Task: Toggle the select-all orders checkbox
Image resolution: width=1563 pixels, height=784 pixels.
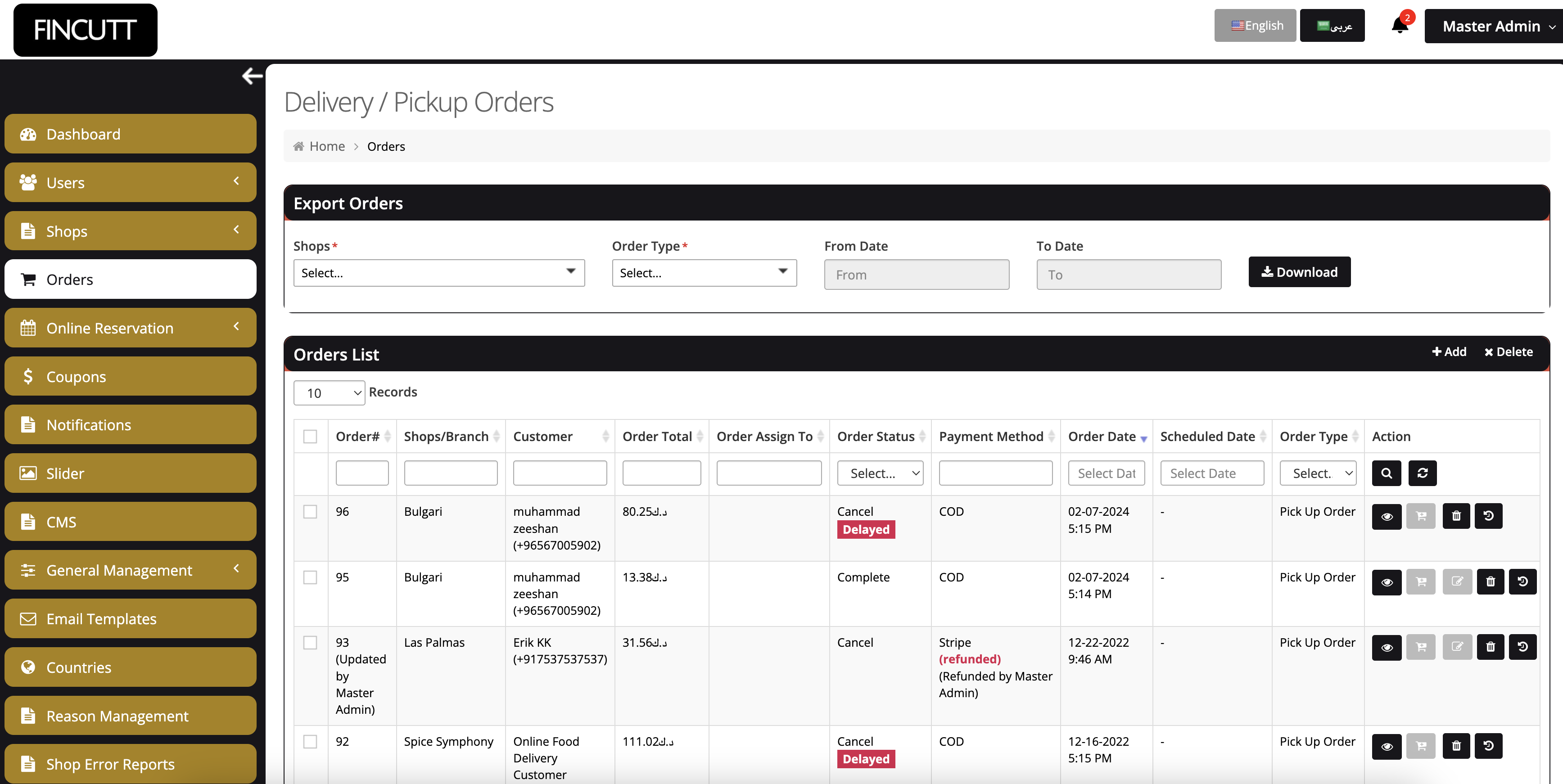Action: pyautogui.click(x=310, y=436)
